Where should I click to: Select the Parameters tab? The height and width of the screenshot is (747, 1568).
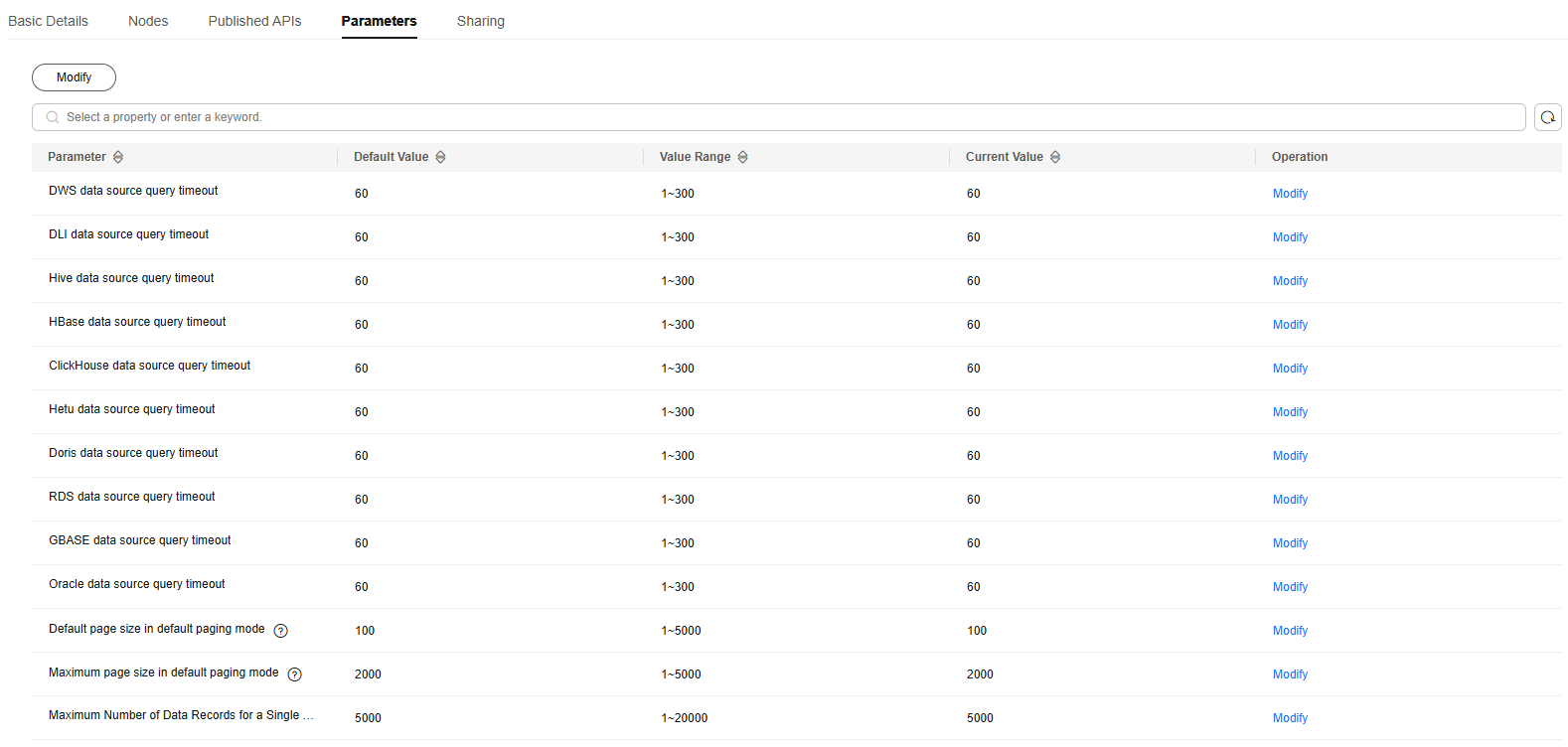pyautogui.click(x=380, y=21)
